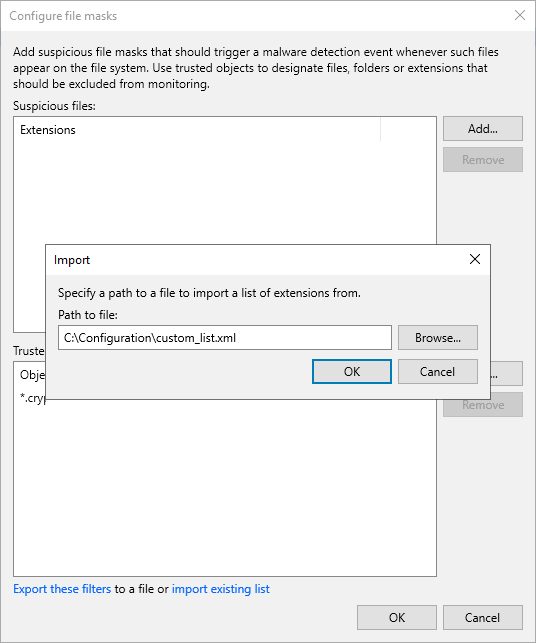Viewport: 536px width, 643px height.
Task: Click Export these filters link
Action: click(62, 589)
